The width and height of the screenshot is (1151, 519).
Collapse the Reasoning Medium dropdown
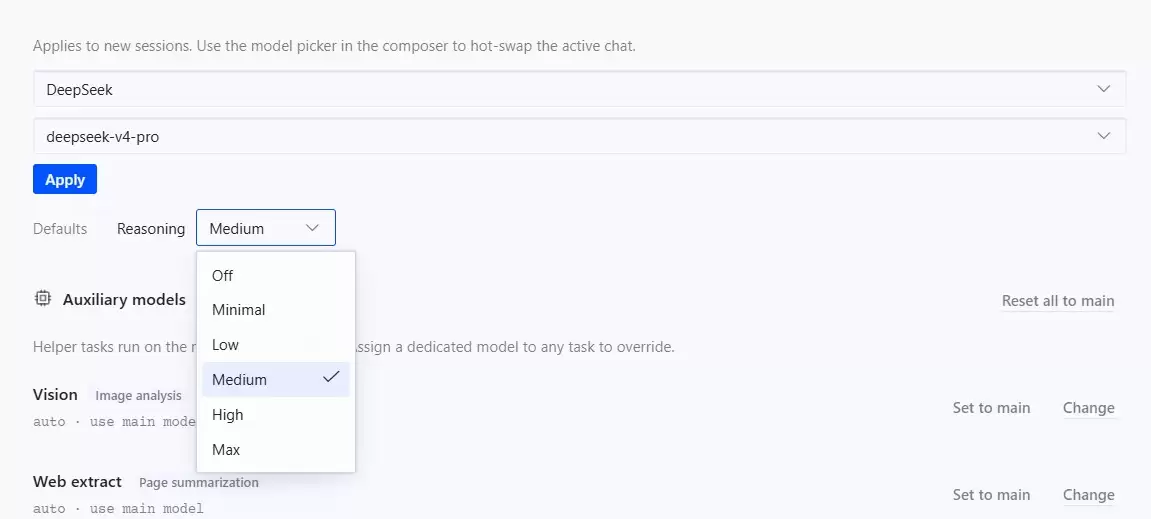266,228
